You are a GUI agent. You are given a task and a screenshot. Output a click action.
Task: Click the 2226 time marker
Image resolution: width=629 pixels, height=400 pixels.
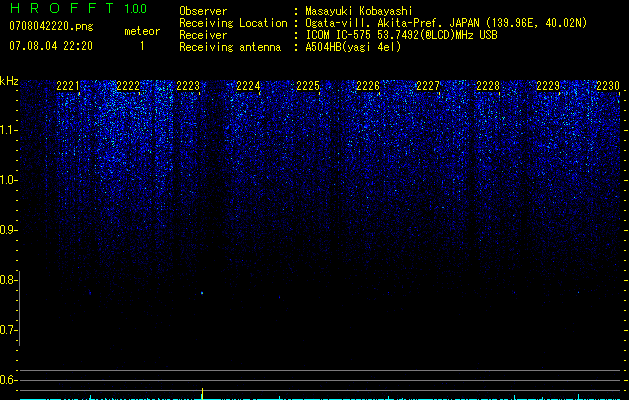tap(368, 86)
